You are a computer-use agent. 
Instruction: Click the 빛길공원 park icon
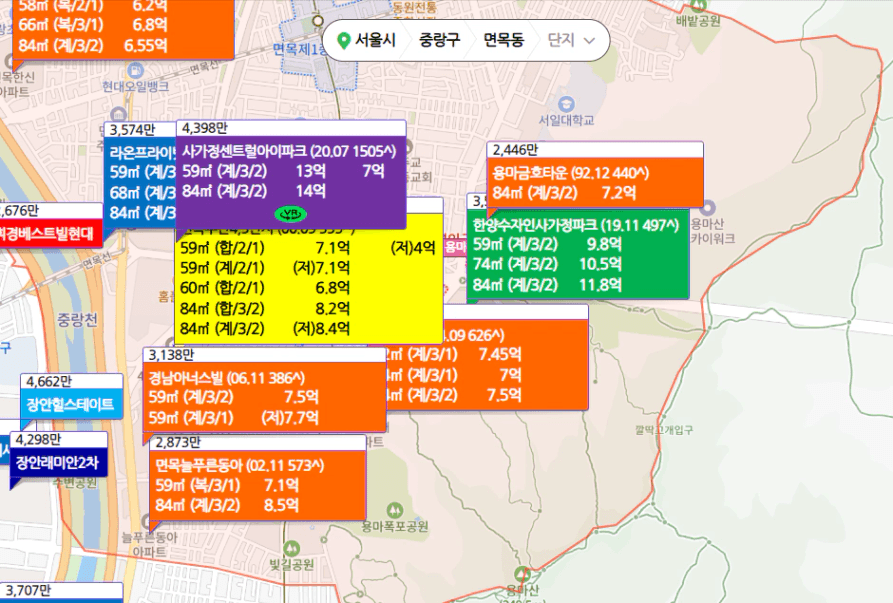(291, 548)
